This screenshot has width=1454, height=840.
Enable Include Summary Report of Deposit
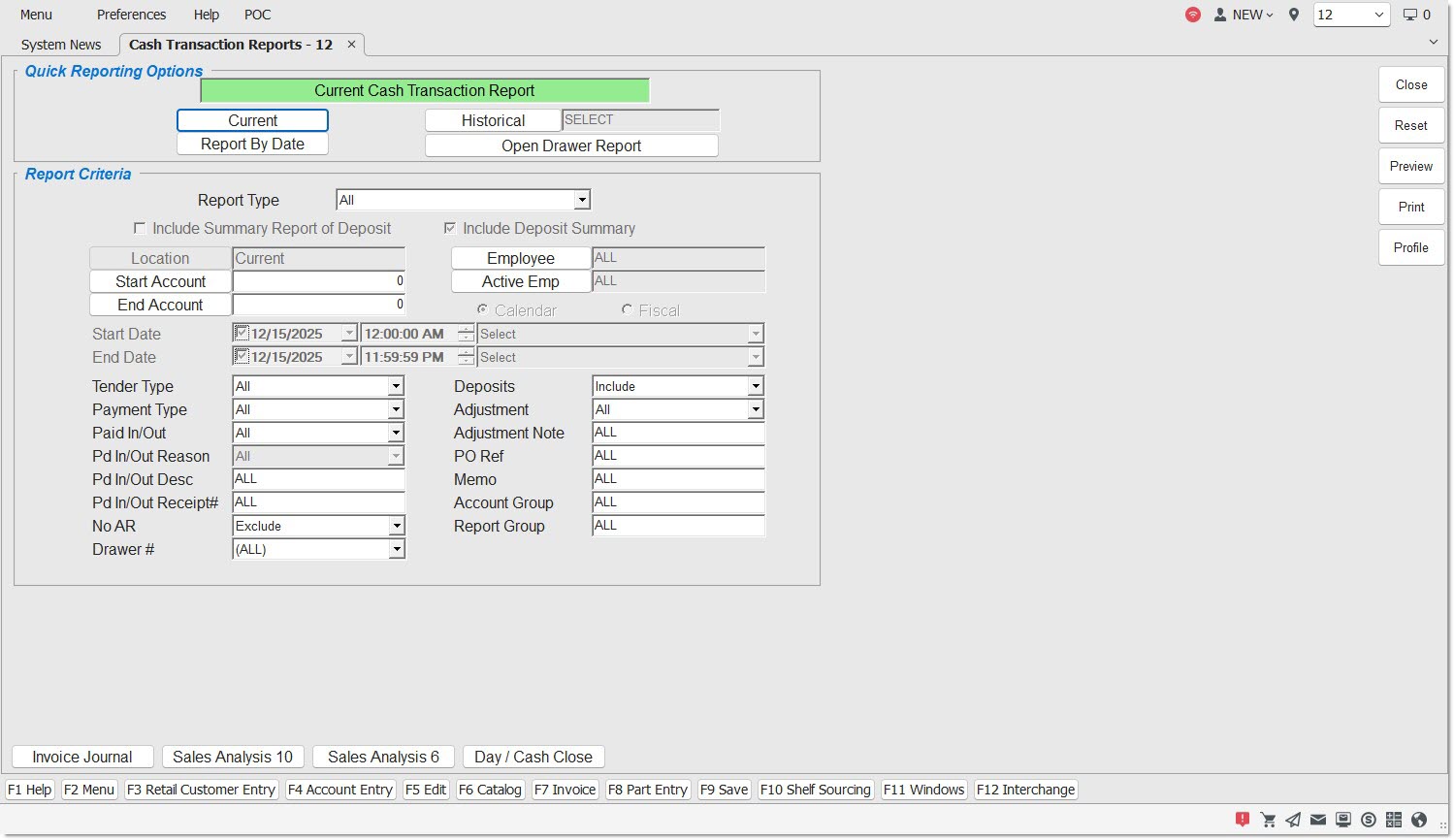(140, 229)
